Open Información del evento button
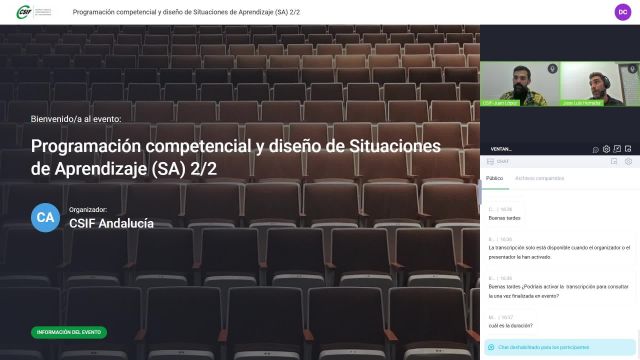640x360 pixels. [x=69, y=332]
